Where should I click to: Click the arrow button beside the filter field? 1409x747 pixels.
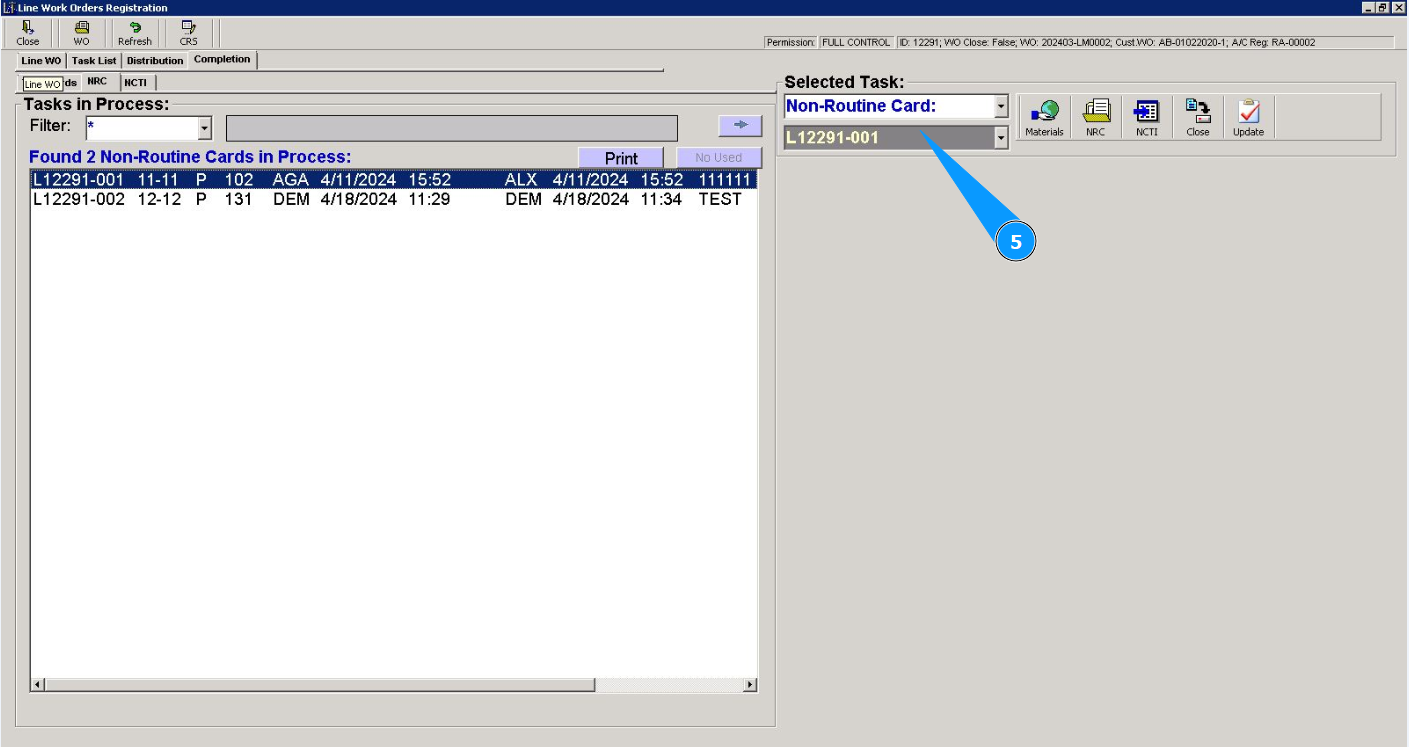(740, 125)
